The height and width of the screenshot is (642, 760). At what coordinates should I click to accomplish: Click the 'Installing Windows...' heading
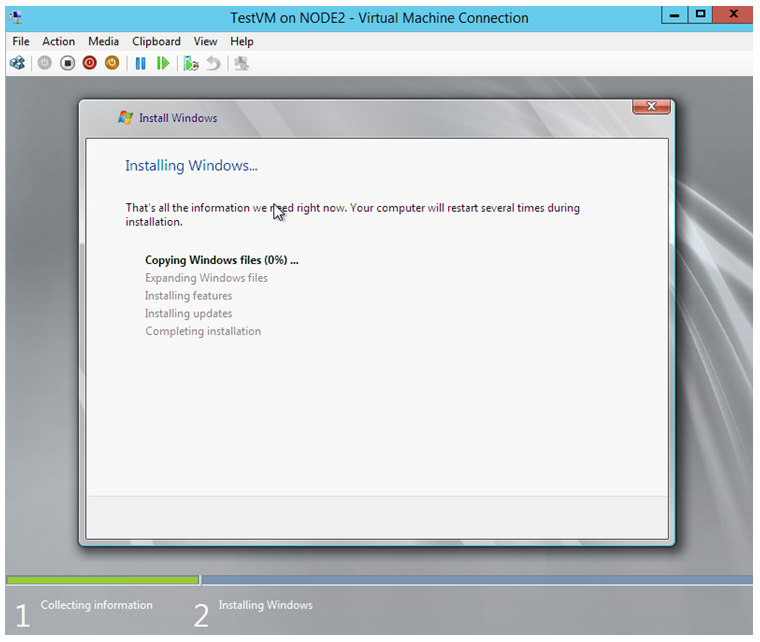(x=191, y=166)
